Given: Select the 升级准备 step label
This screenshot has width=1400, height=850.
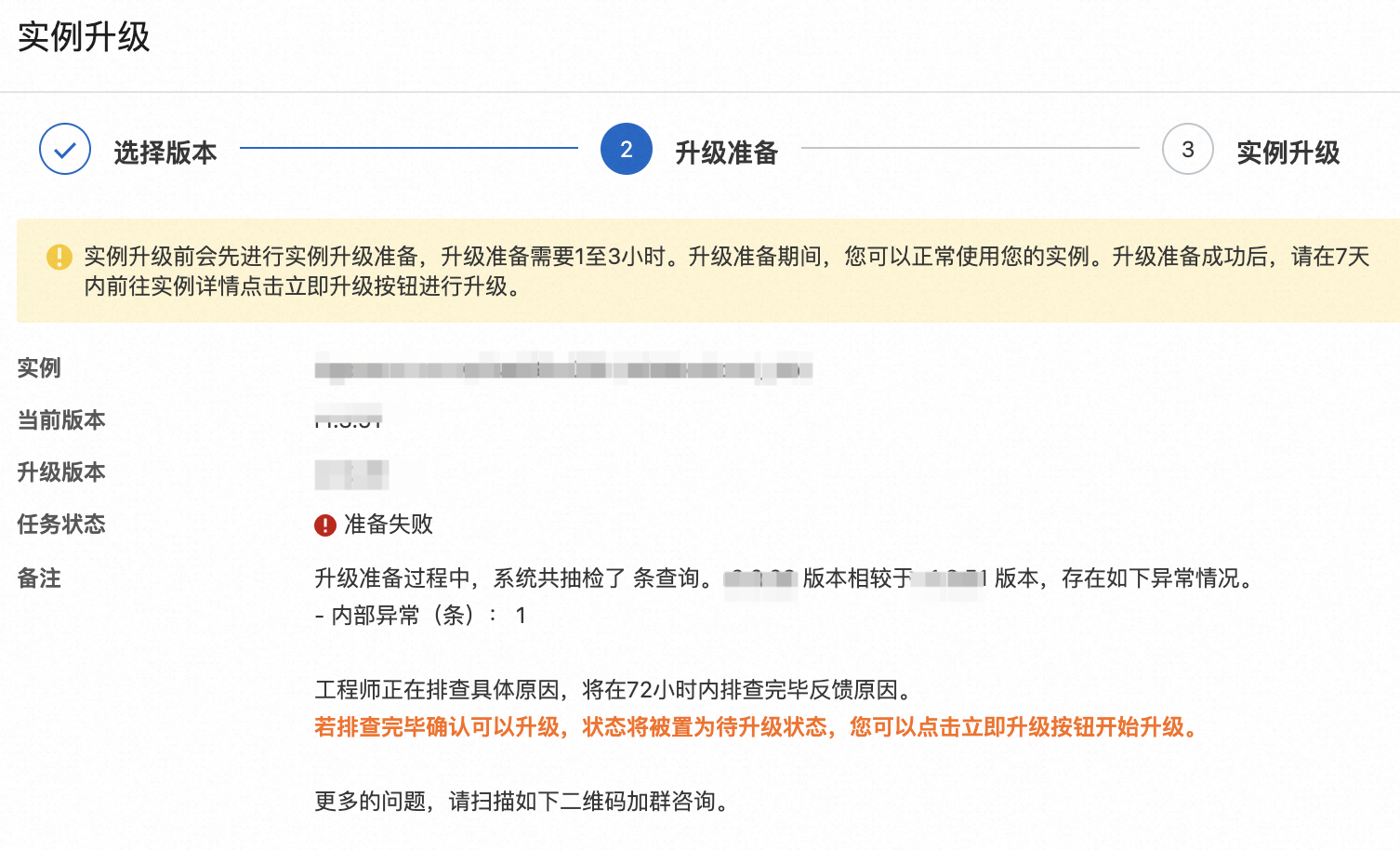Looking at the screenshot, I should (x=726, y=153).
